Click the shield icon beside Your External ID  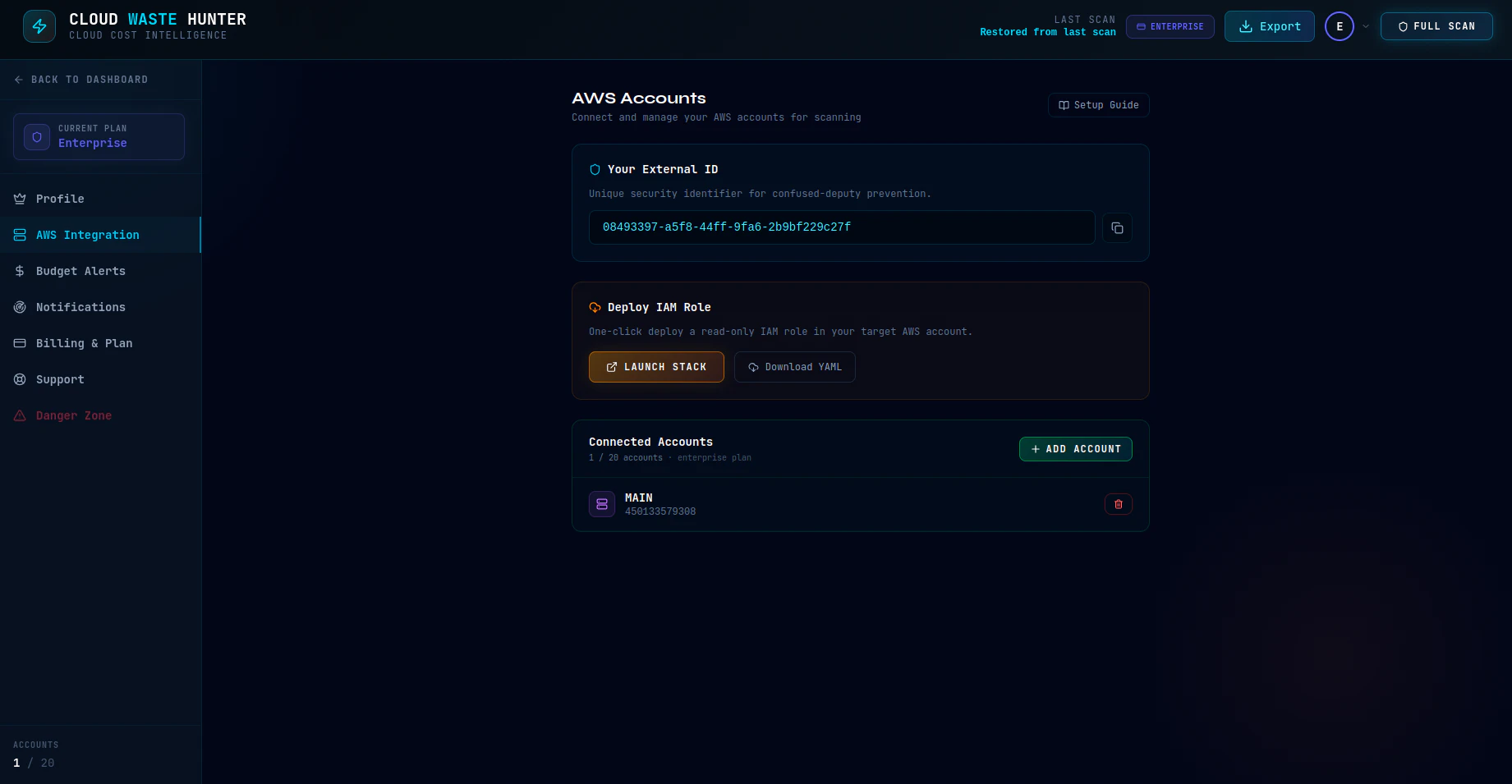coord(594,169)
